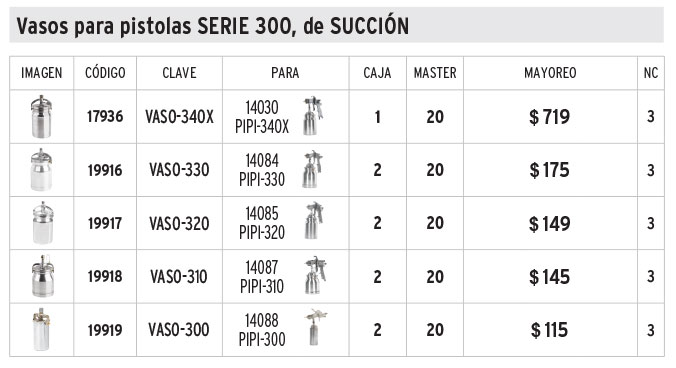Image resolution: width=676 pixels, height=368 pixels.
Task: Select the MAYOREO column header
Action: point(550,73)
